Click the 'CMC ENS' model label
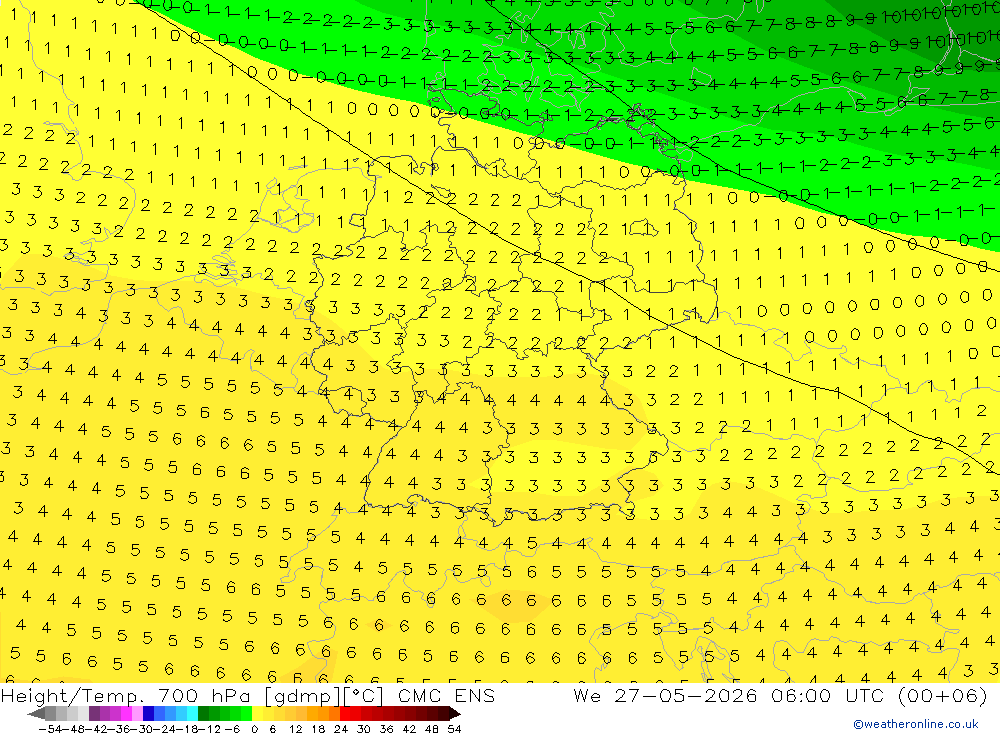1000x733 pixels. click(446, 696)
